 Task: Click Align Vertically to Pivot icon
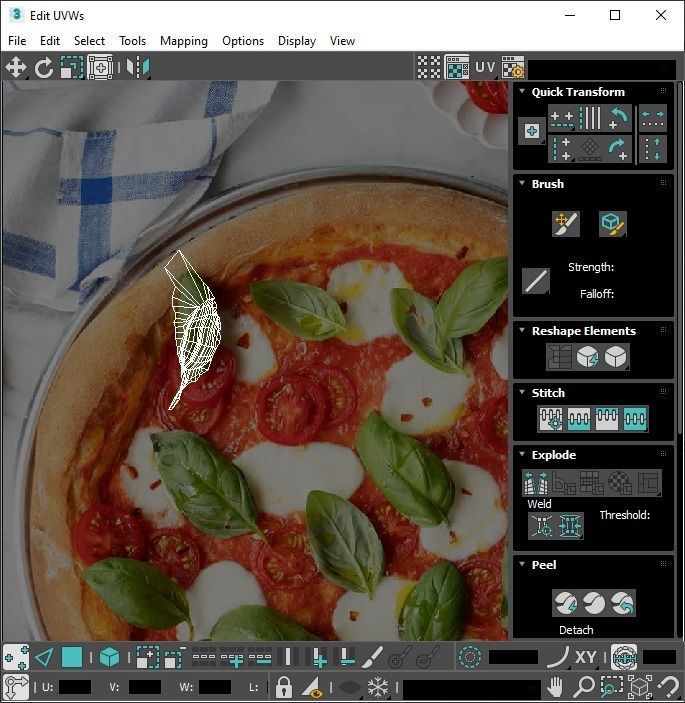[x=562, y=149]
